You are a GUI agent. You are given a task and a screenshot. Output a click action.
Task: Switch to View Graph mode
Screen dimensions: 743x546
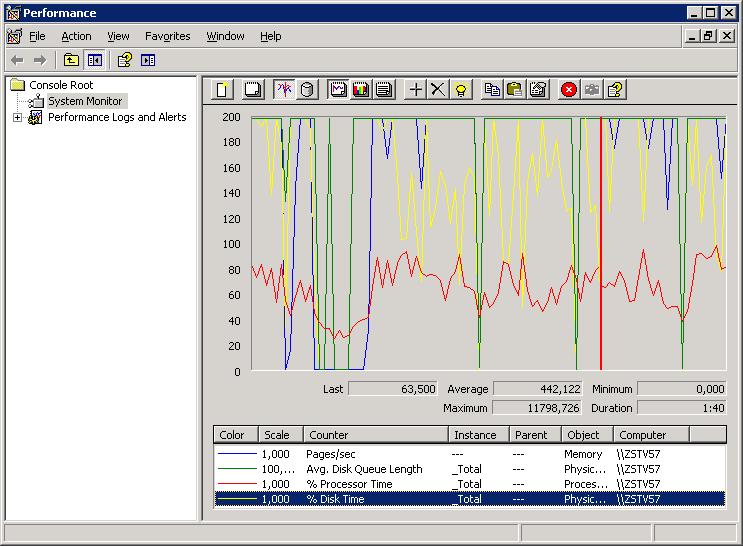(338, 90)
